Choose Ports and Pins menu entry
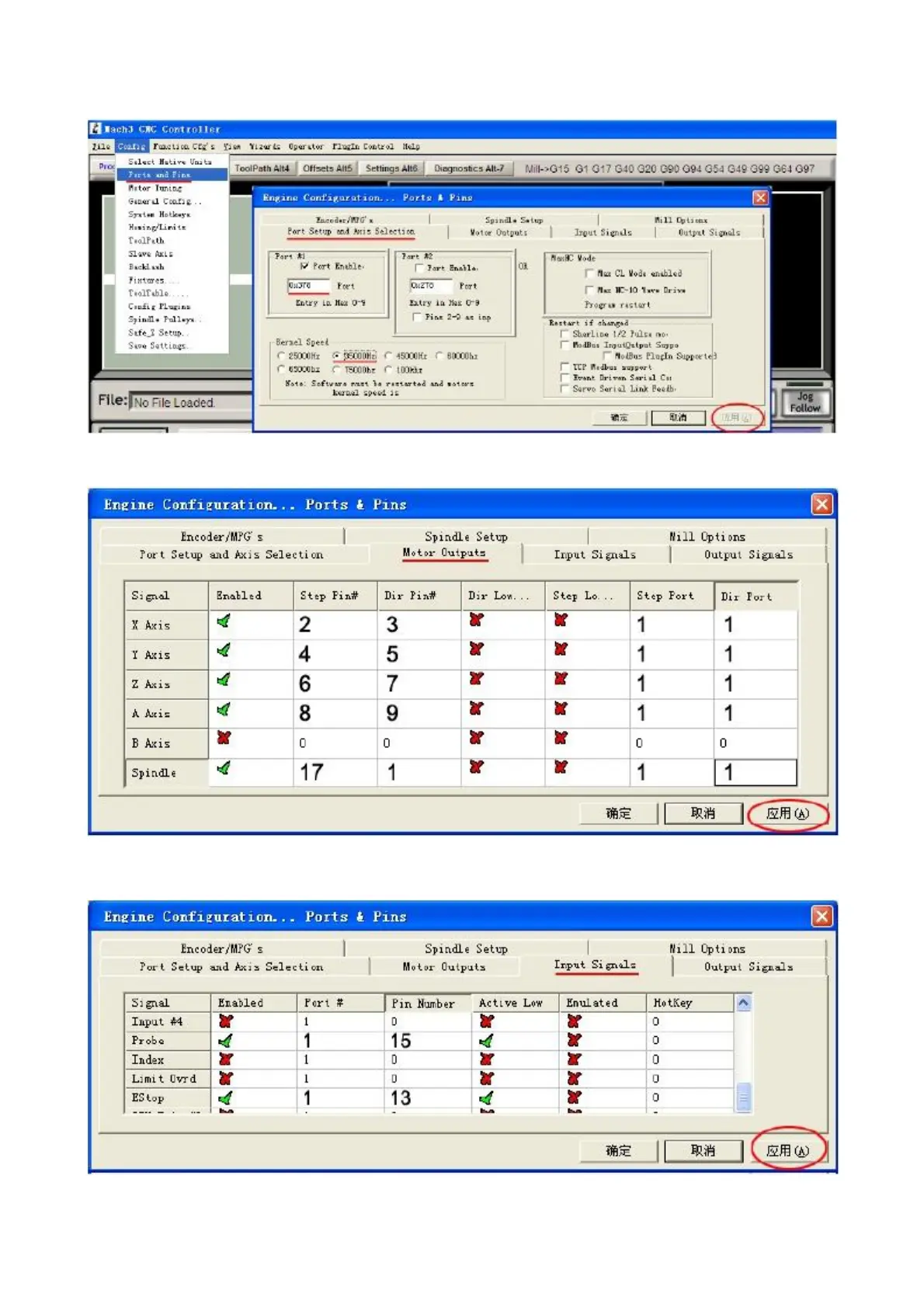Screen dimensions: 924x1308 tap(172, 175)
